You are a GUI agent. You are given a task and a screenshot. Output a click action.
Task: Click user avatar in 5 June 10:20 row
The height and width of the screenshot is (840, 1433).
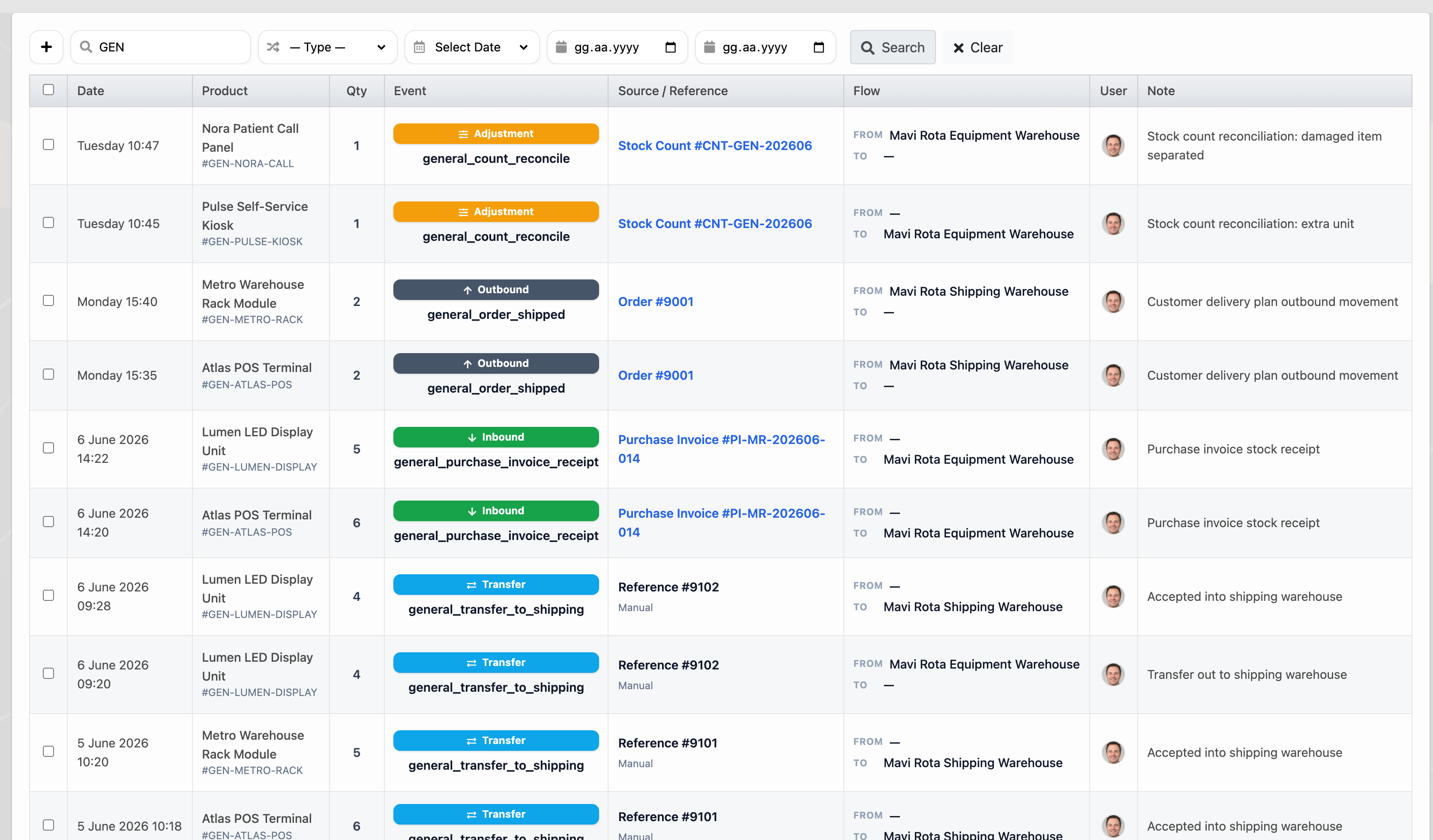[1113, 753]
